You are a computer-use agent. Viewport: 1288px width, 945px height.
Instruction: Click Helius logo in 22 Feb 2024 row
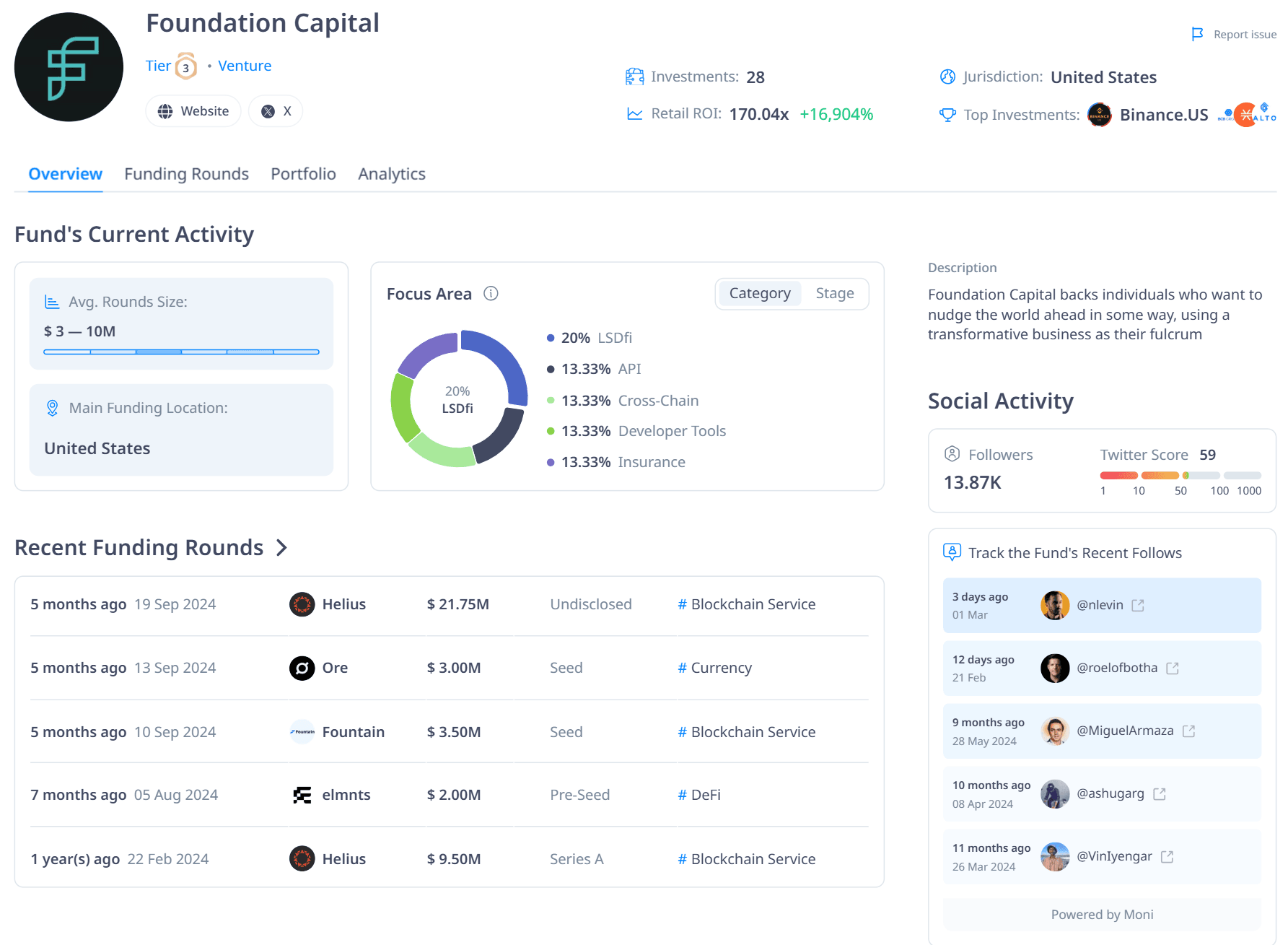[302, 858]
